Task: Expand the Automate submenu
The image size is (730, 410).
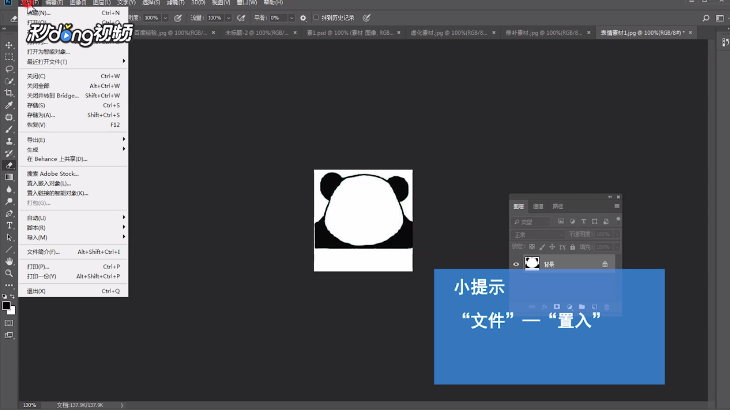Action: [73, 218]
